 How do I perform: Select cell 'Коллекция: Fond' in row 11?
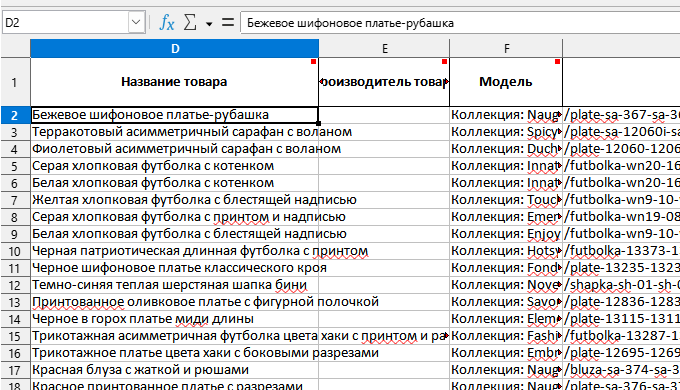click(506, 268)
